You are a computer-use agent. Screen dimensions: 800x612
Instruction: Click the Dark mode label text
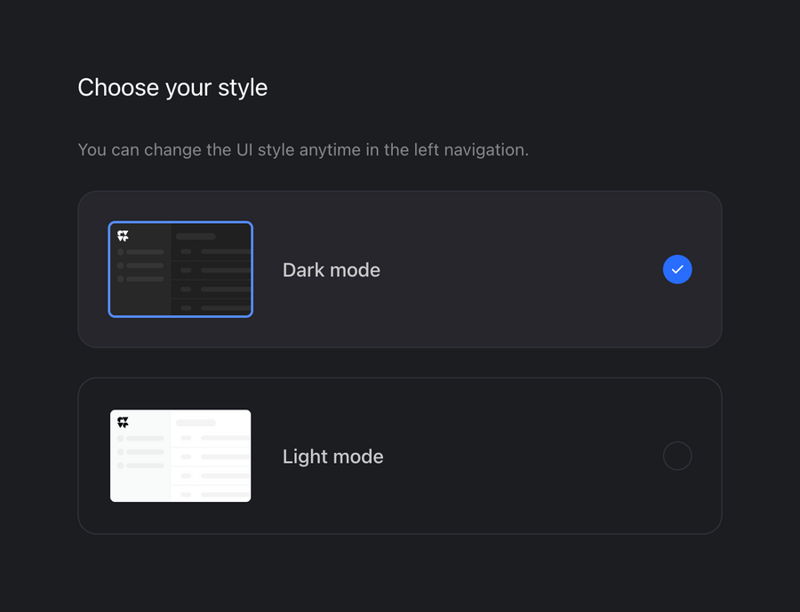(331, 269)
